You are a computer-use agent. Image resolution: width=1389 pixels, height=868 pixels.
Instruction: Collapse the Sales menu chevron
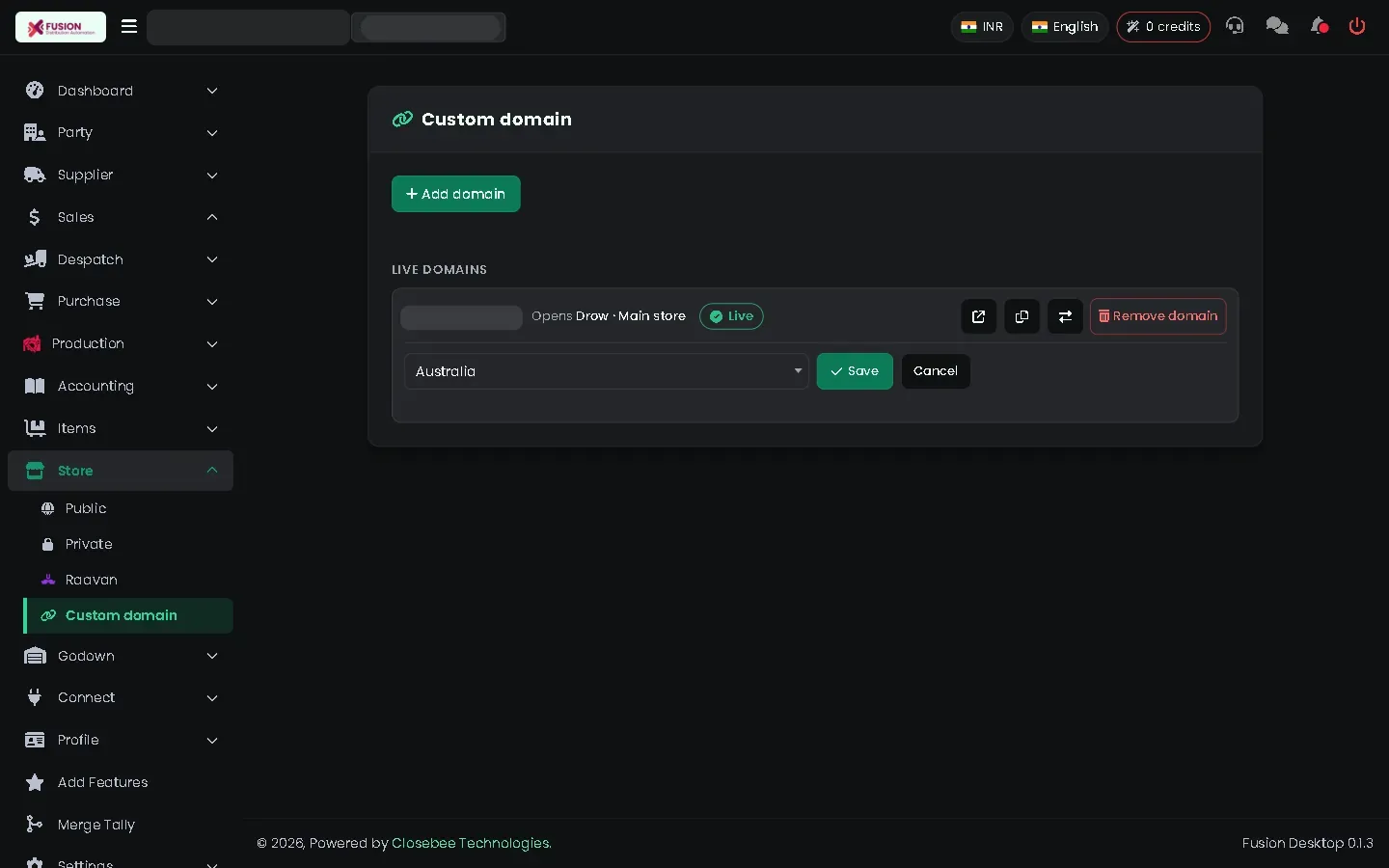212,217
